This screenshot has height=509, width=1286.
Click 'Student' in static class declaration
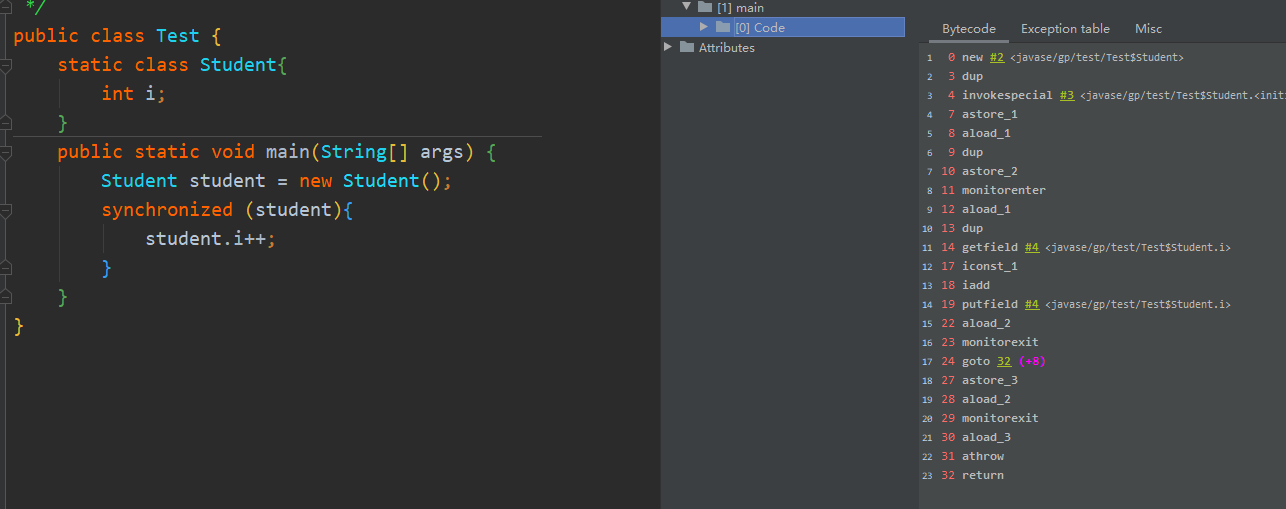click(x=239, y=65)
